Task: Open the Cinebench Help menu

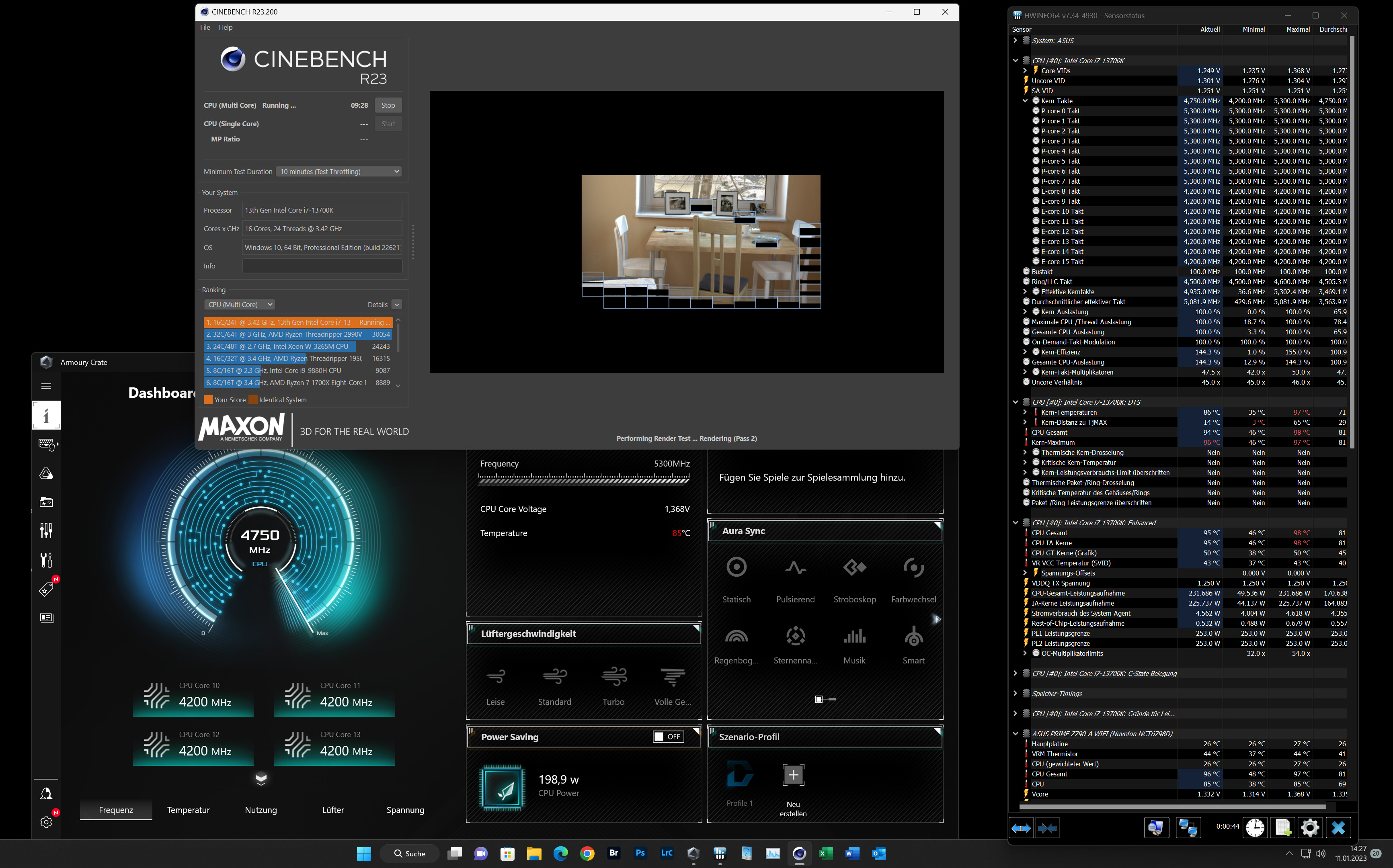Action: [x=226, y=28]
